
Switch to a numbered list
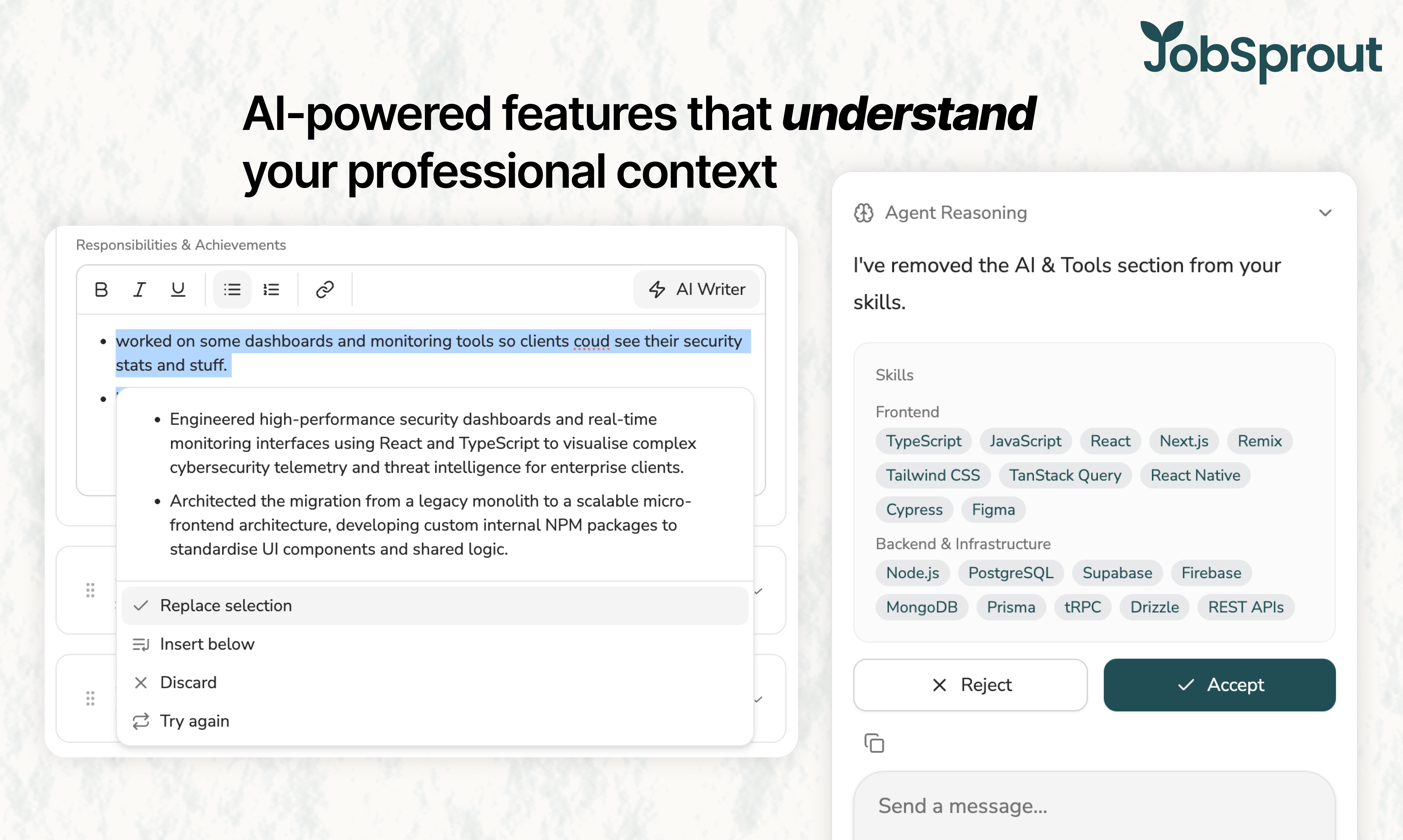[271, 289]
